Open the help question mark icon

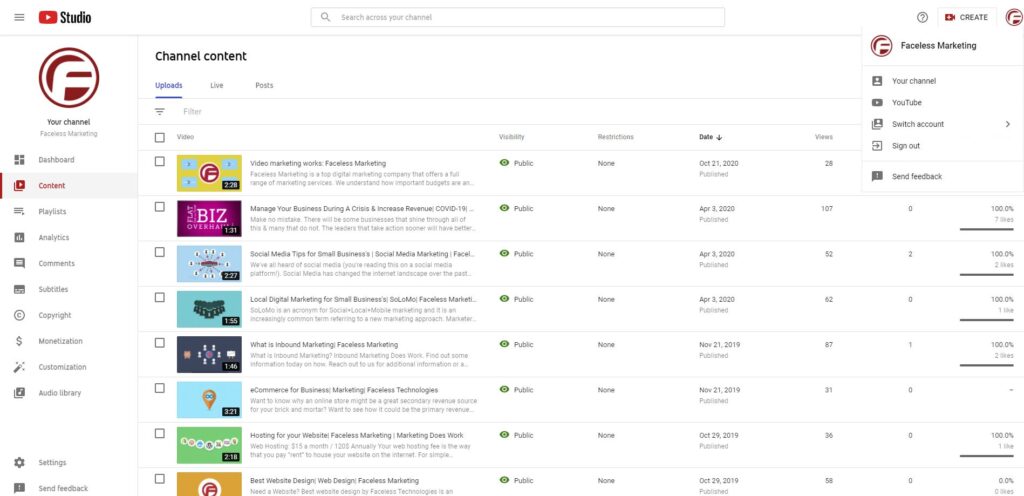point(922,18)
